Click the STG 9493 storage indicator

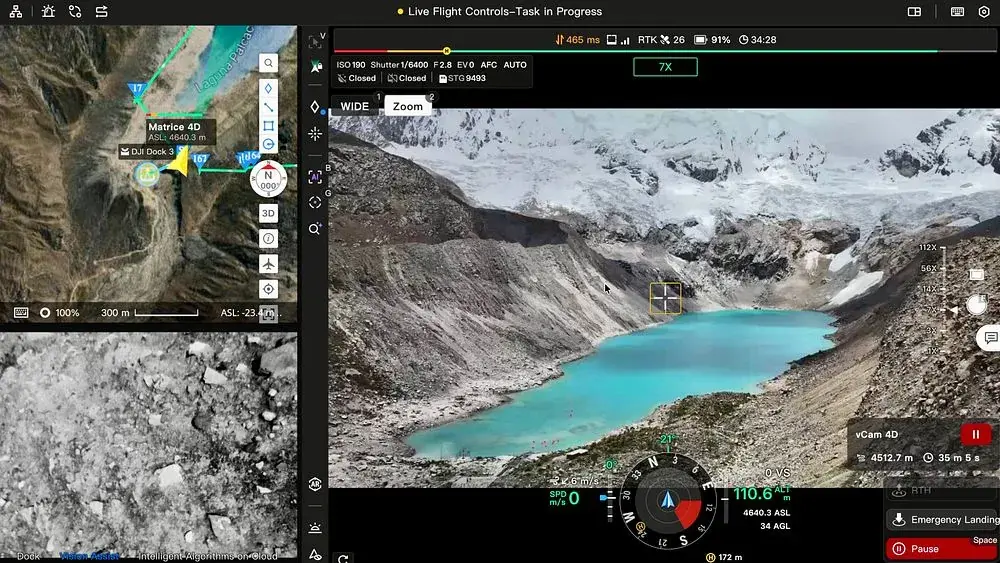point(462,78)
